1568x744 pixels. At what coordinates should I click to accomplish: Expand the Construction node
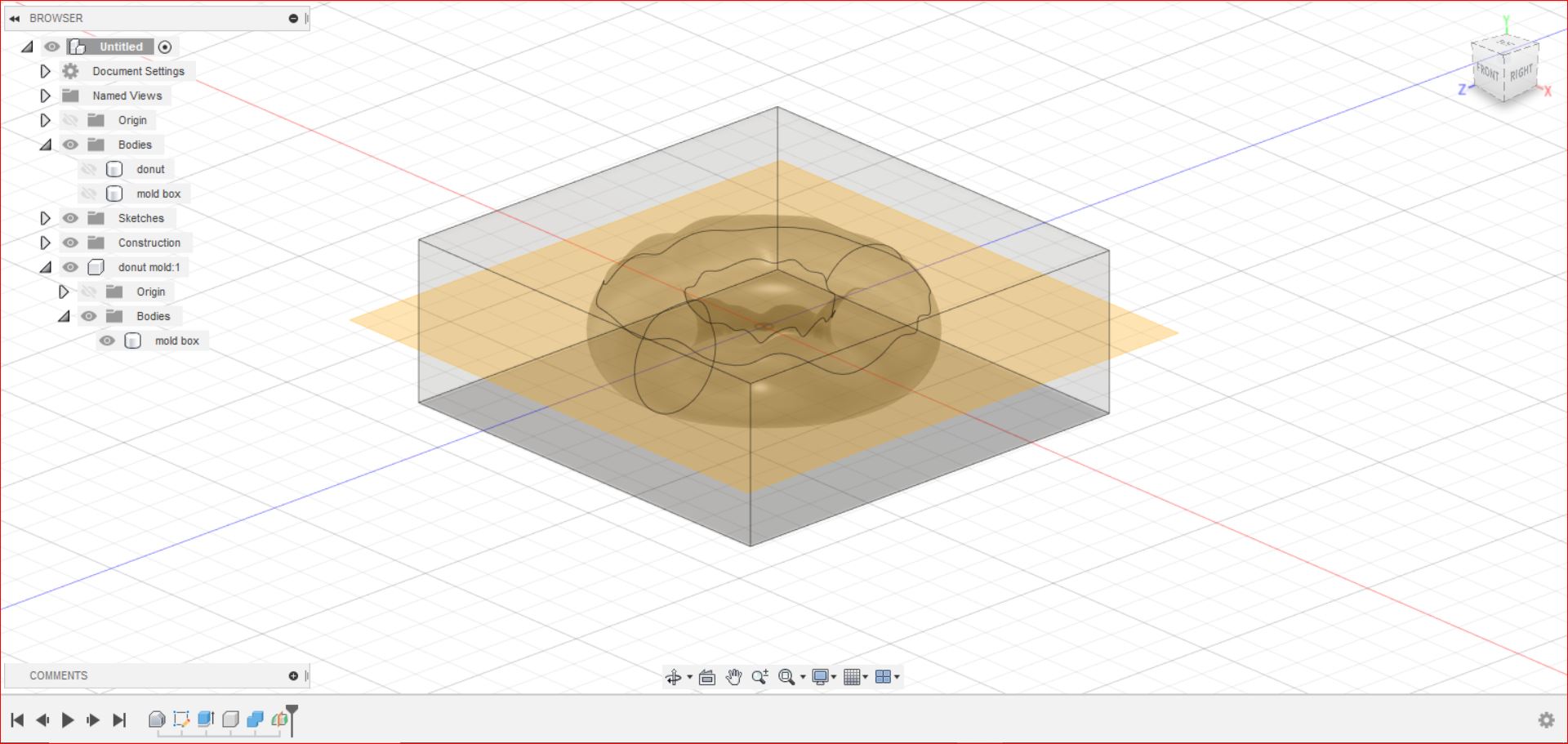45,243
